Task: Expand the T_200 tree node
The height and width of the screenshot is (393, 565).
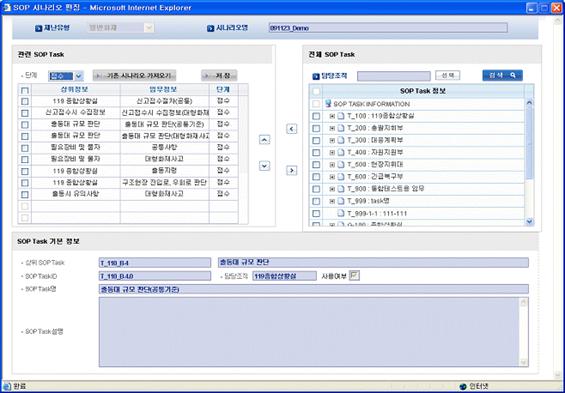Action: 332,128
